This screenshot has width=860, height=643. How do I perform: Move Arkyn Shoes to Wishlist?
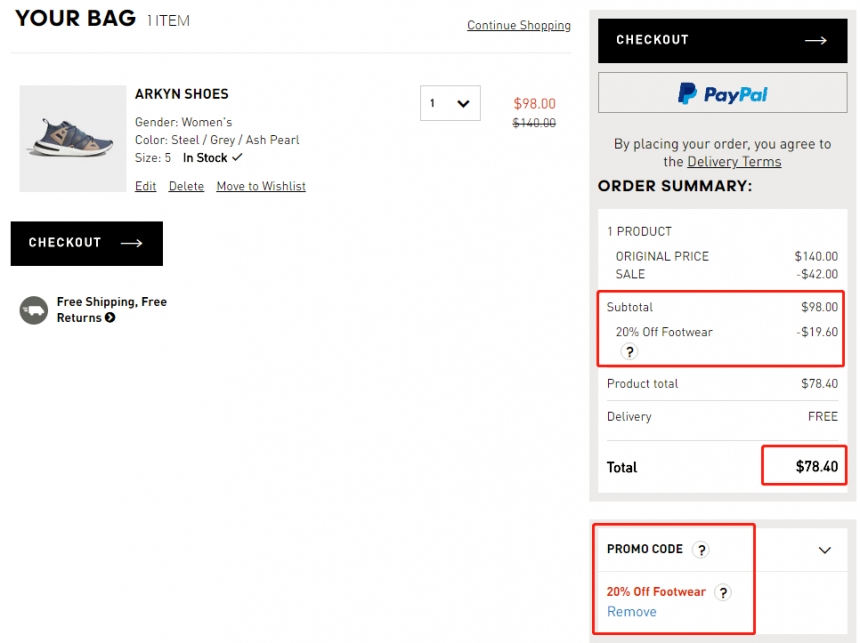pyautogui.click(x=261, y=186)
